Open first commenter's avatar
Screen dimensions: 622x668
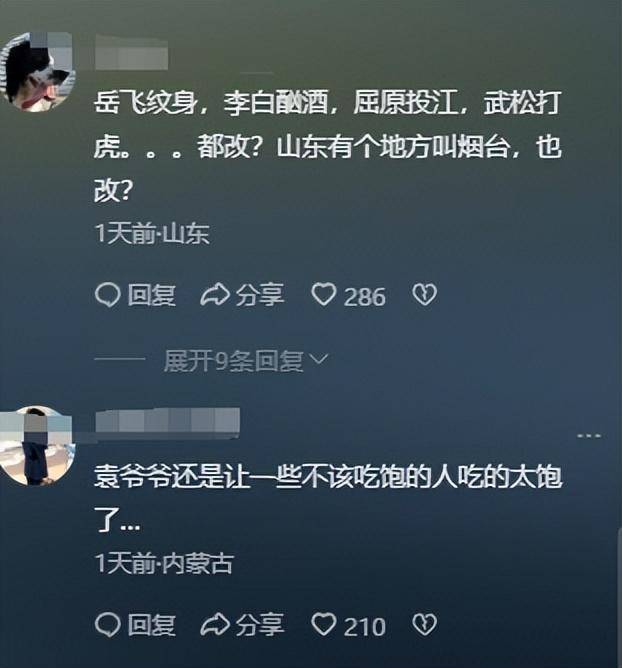[x=37, y=72]
